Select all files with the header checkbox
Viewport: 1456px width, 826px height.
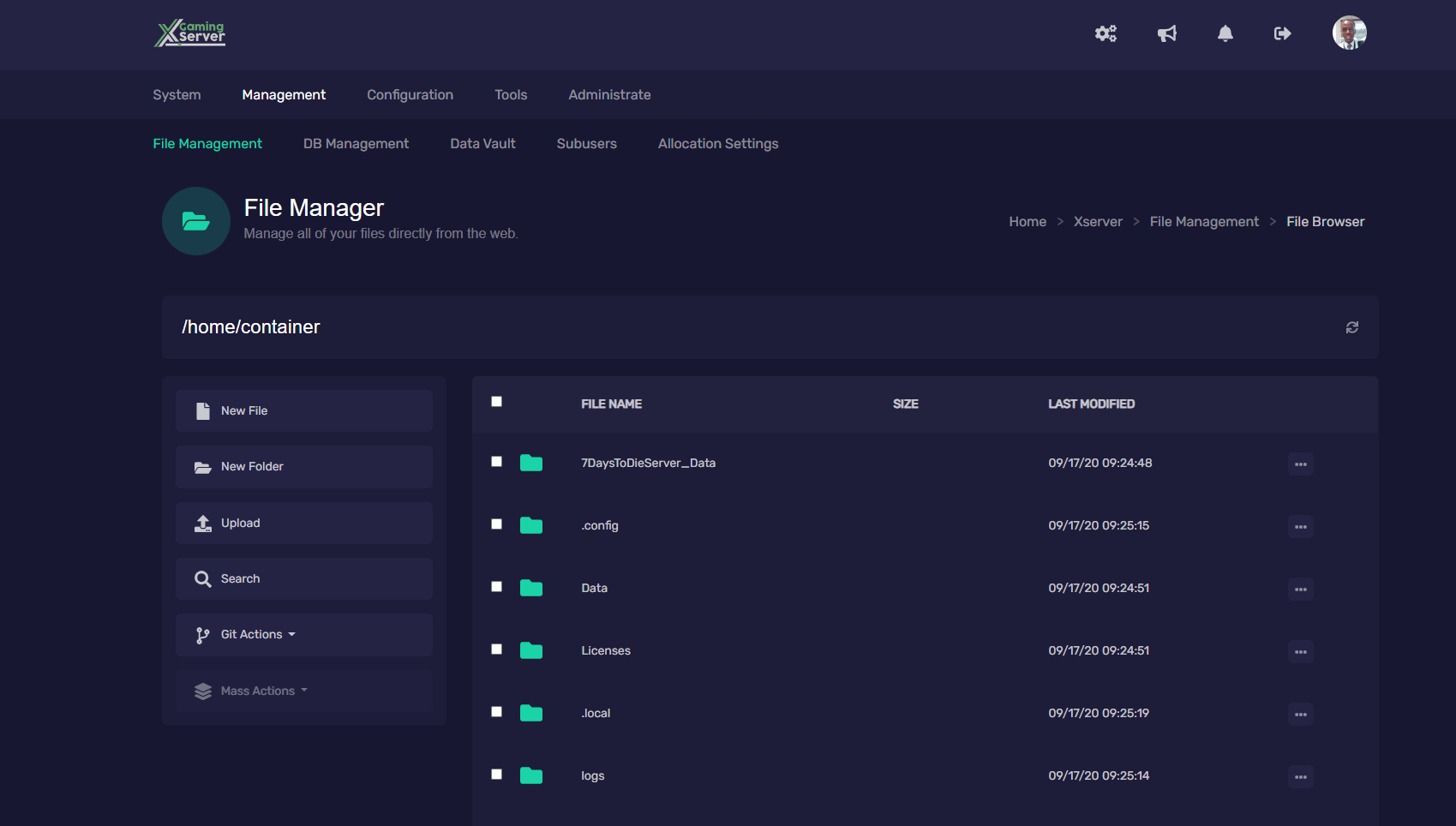(x=496, y=401)
